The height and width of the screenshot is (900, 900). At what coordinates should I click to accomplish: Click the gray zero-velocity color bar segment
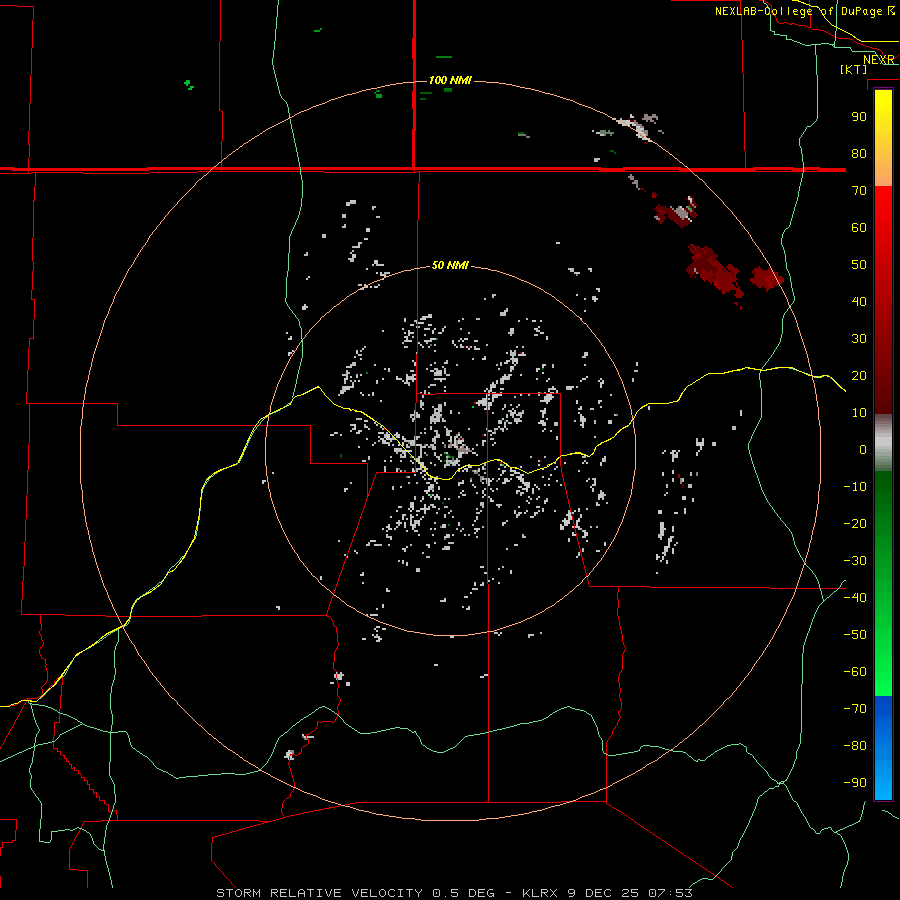883,443
